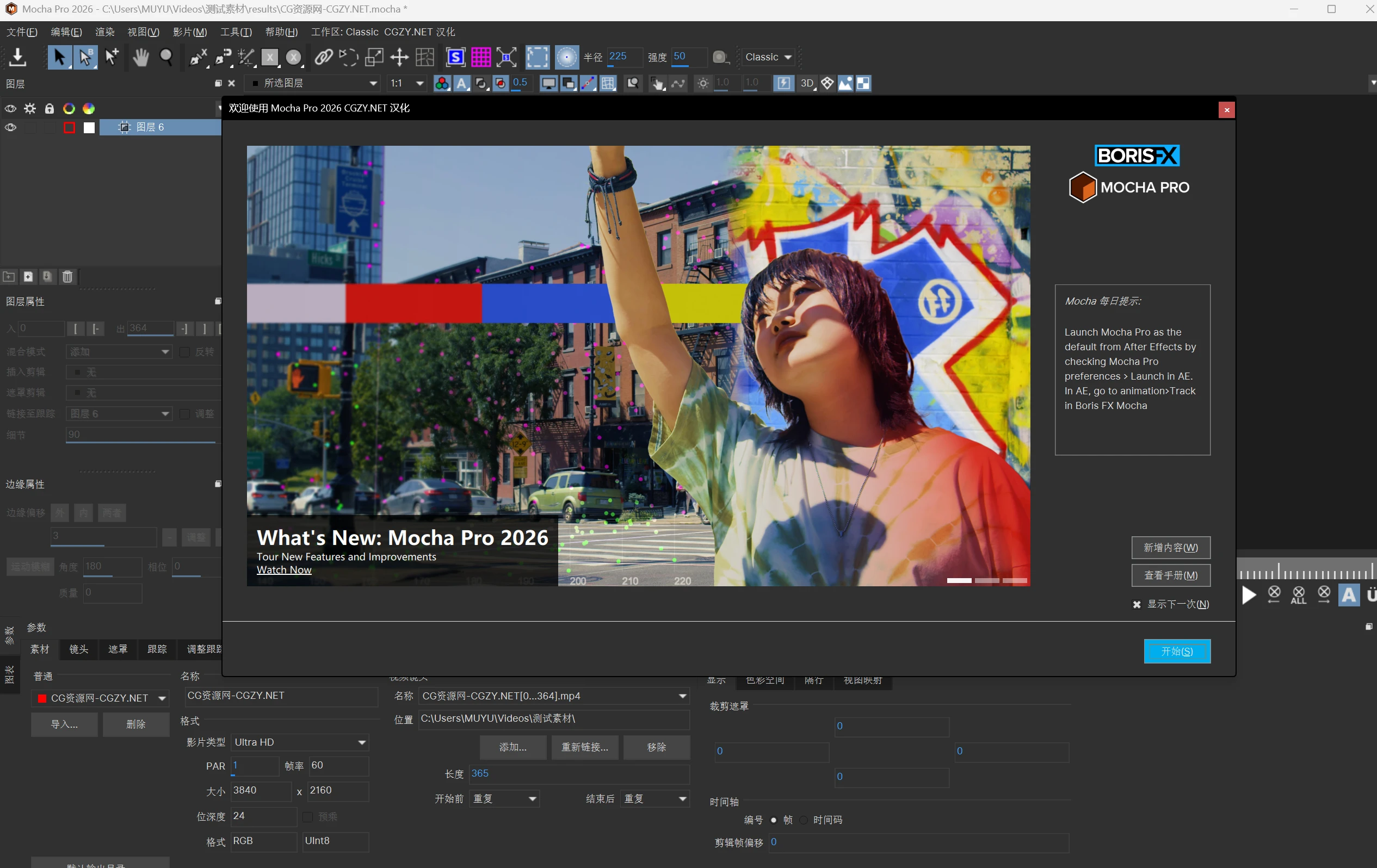Viewport: 1377px width, 868px height.
Task: Switch to the 跟踪 tab
Action: tap(157, 649)
